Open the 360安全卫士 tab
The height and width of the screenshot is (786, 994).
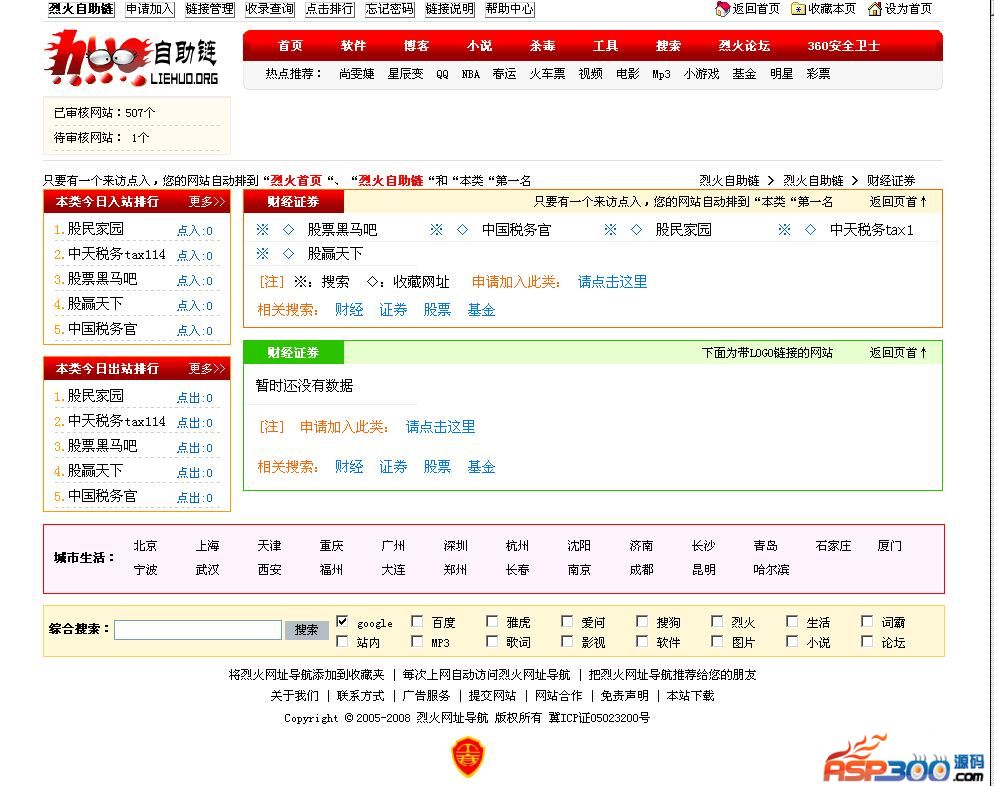point(843,46)
